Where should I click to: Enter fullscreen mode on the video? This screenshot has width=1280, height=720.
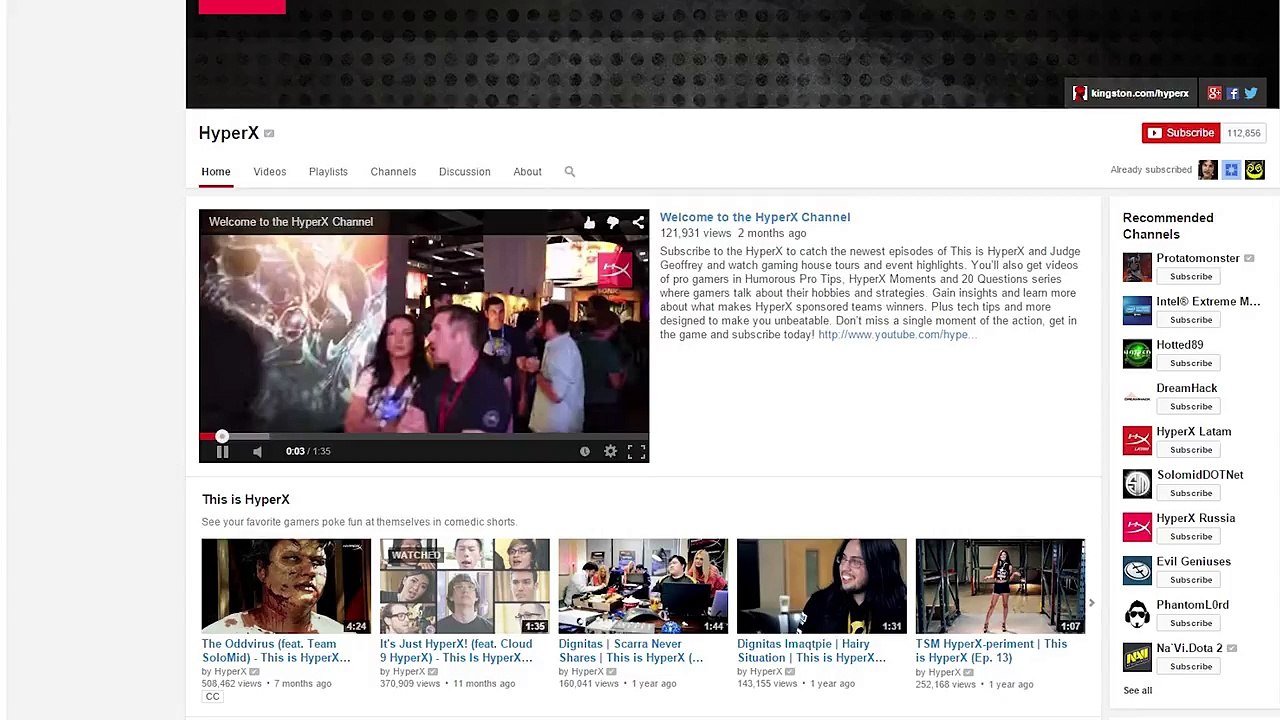tap(636, 451)
